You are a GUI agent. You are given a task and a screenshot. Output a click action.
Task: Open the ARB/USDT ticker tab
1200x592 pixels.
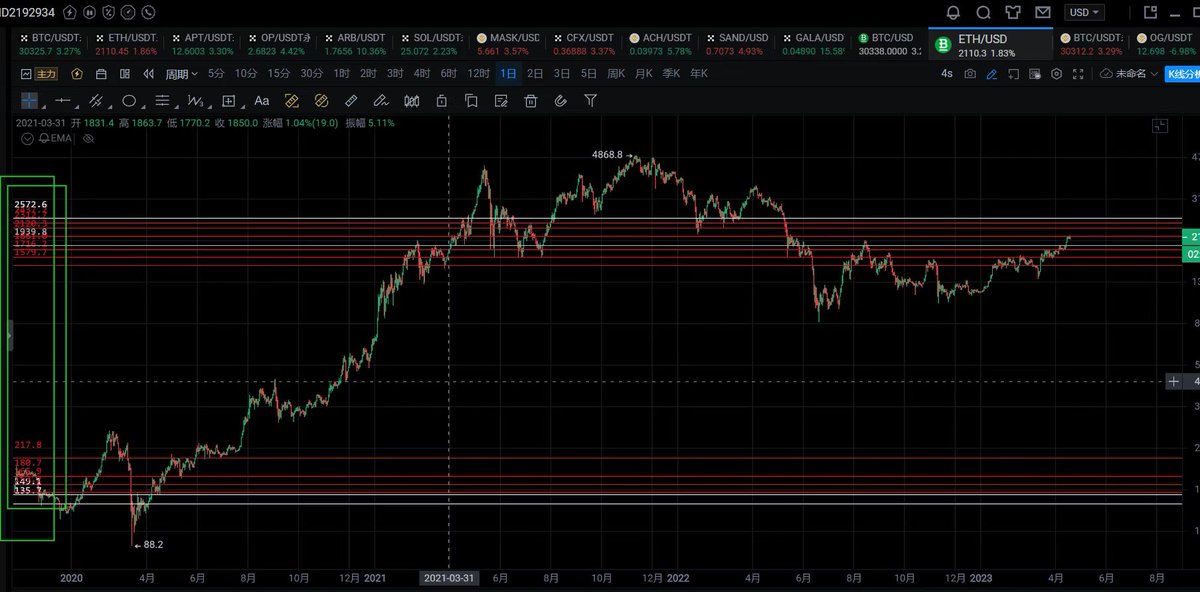click(358, 44)
